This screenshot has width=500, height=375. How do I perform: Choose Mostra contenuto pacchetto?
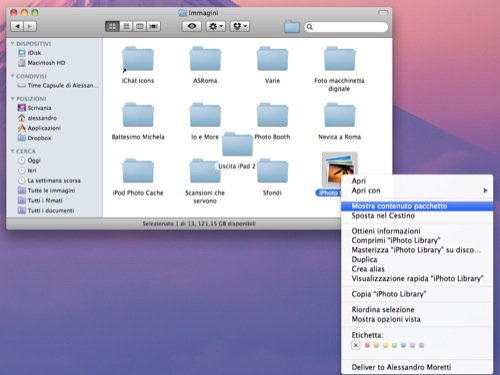(417, 206)
